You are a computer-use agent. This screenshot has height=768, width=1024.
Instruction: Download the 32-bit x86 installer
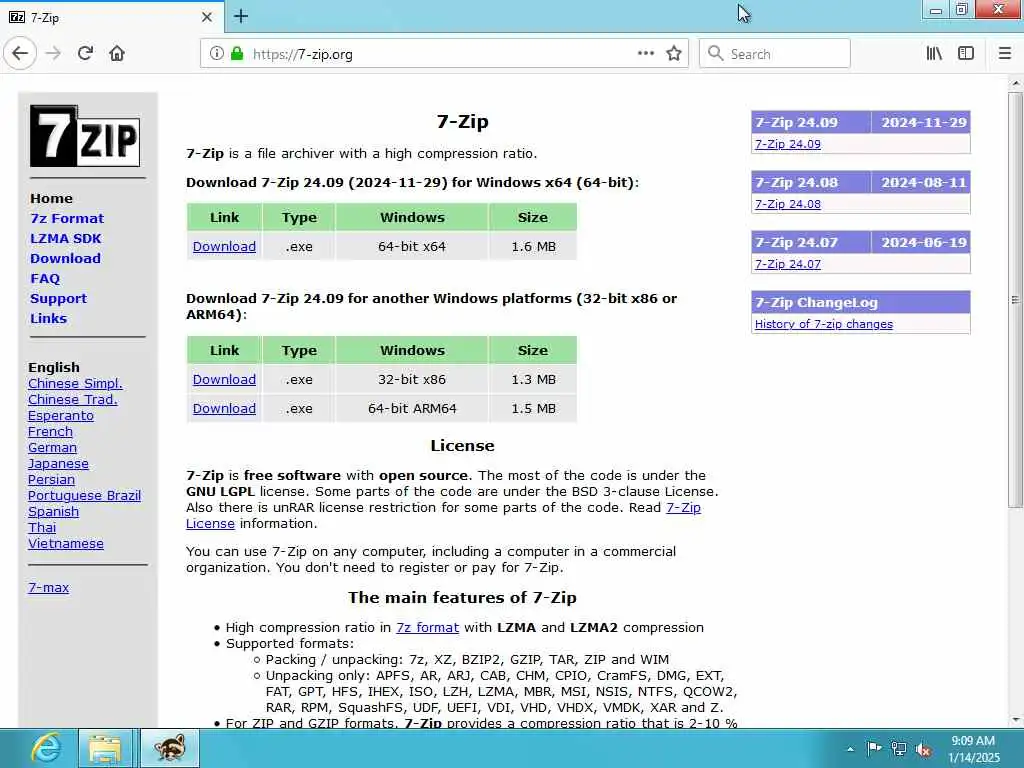click(224, 379)
